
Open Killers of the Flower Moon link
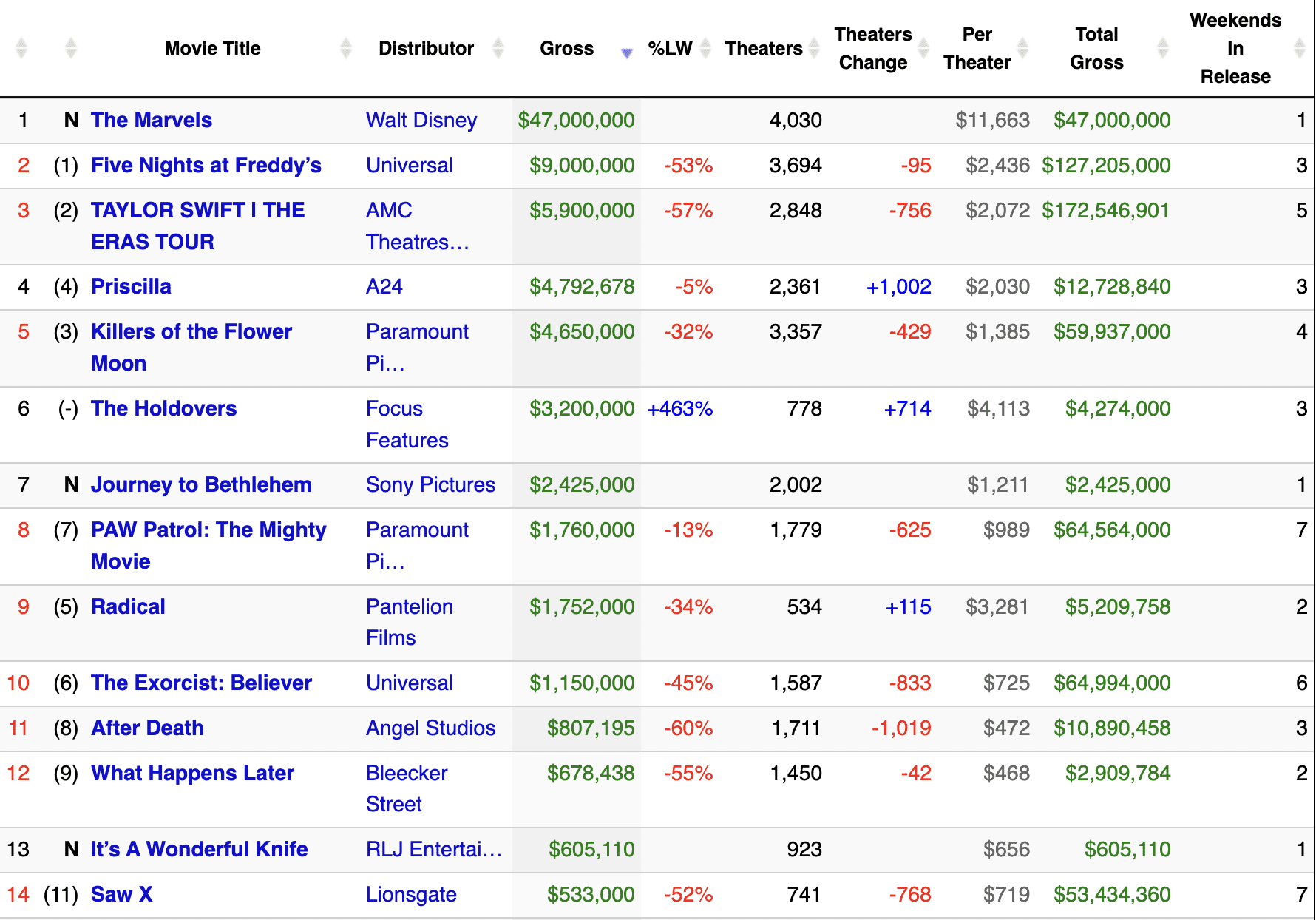pos(191,347)
